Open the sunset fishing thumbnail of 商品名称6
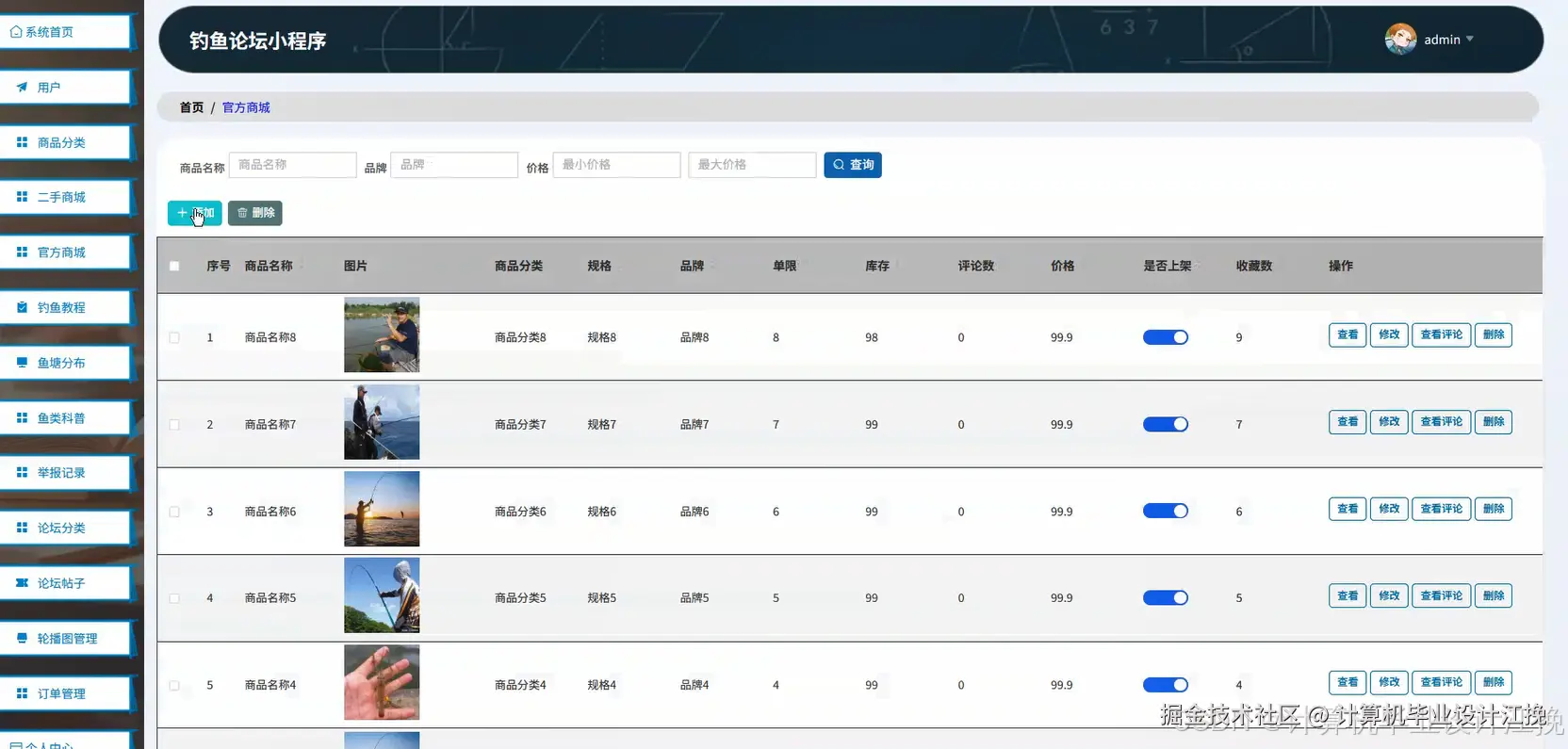 pyautogui.click(x=382, y=509)
